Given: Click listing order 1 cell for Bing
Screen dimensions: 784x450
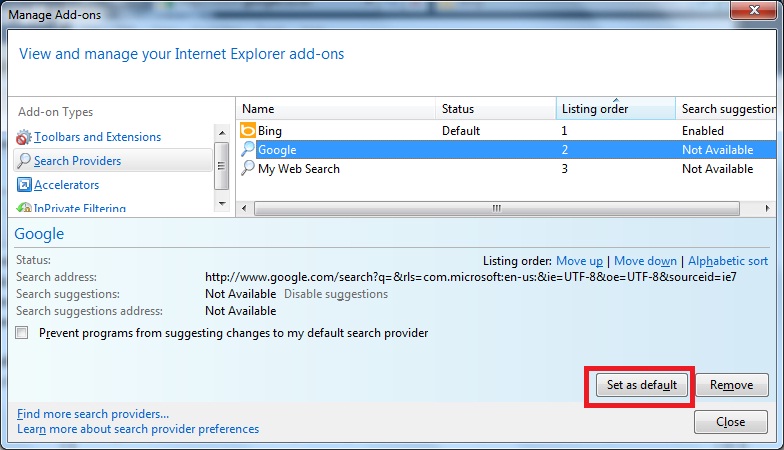Looking at the screenshot, I should click(x=564, y=131).
